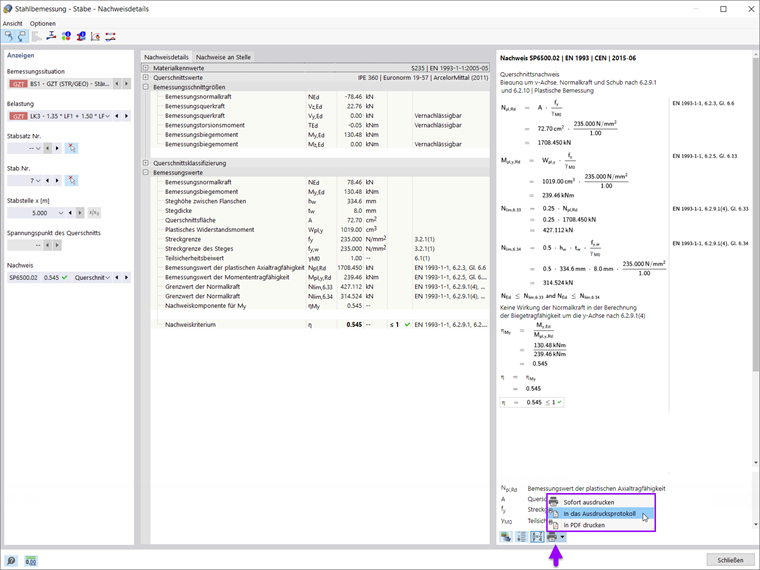This screenshot has width=760, height=570.
Task: Select the Querschnittsfläche A 72.70 row
Action: [x=320, y=220]
